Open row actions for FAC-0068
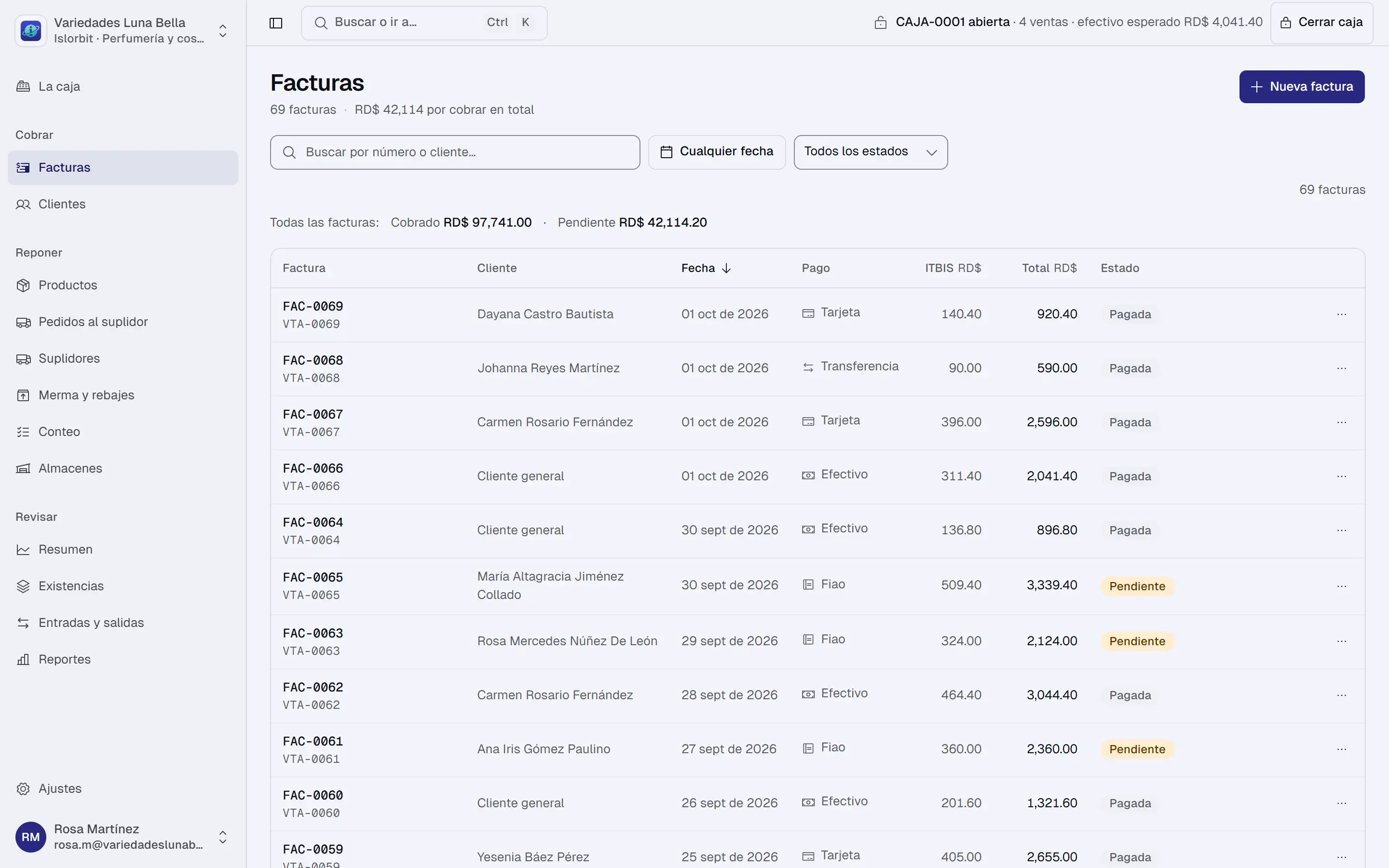This screenshot has height=868, width=1389. pyautogui.click(x=1341, y=368)
